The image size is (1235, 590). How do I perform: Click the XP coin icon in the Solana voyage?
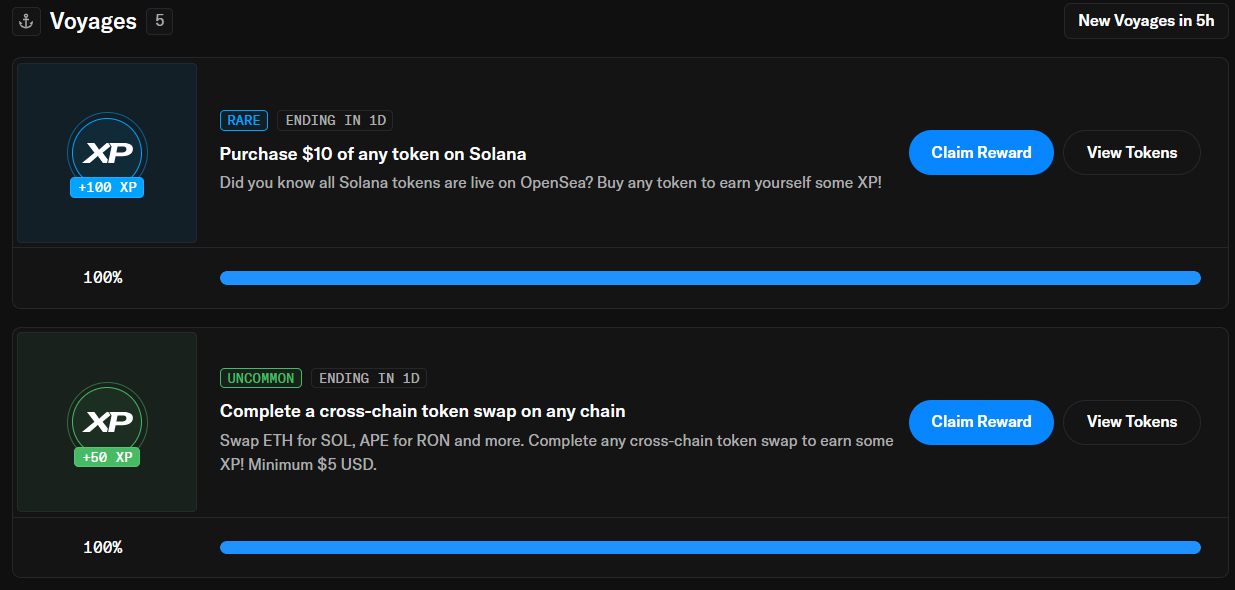107,150
